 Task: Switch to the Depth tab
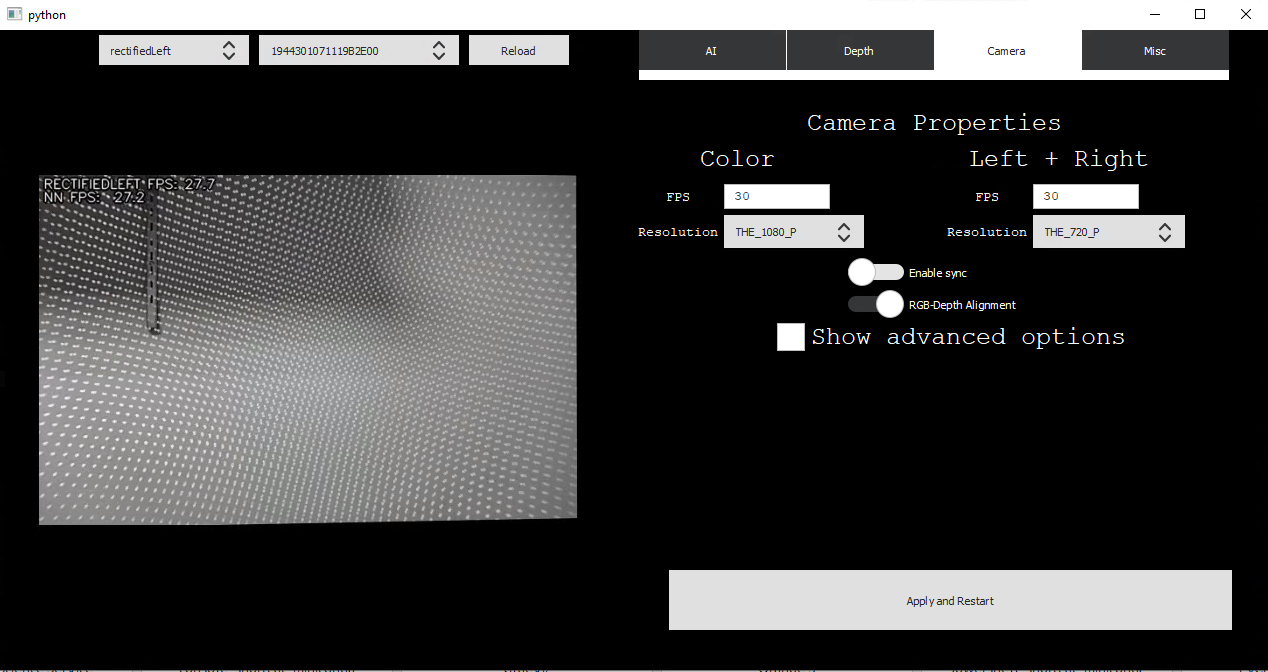pos(859,51)
